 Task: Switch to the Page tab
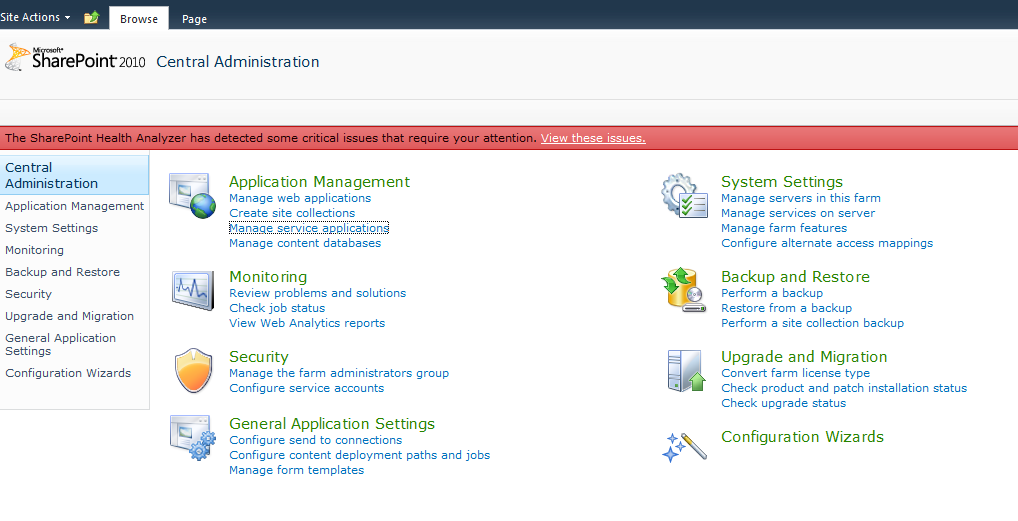point(194,19)
